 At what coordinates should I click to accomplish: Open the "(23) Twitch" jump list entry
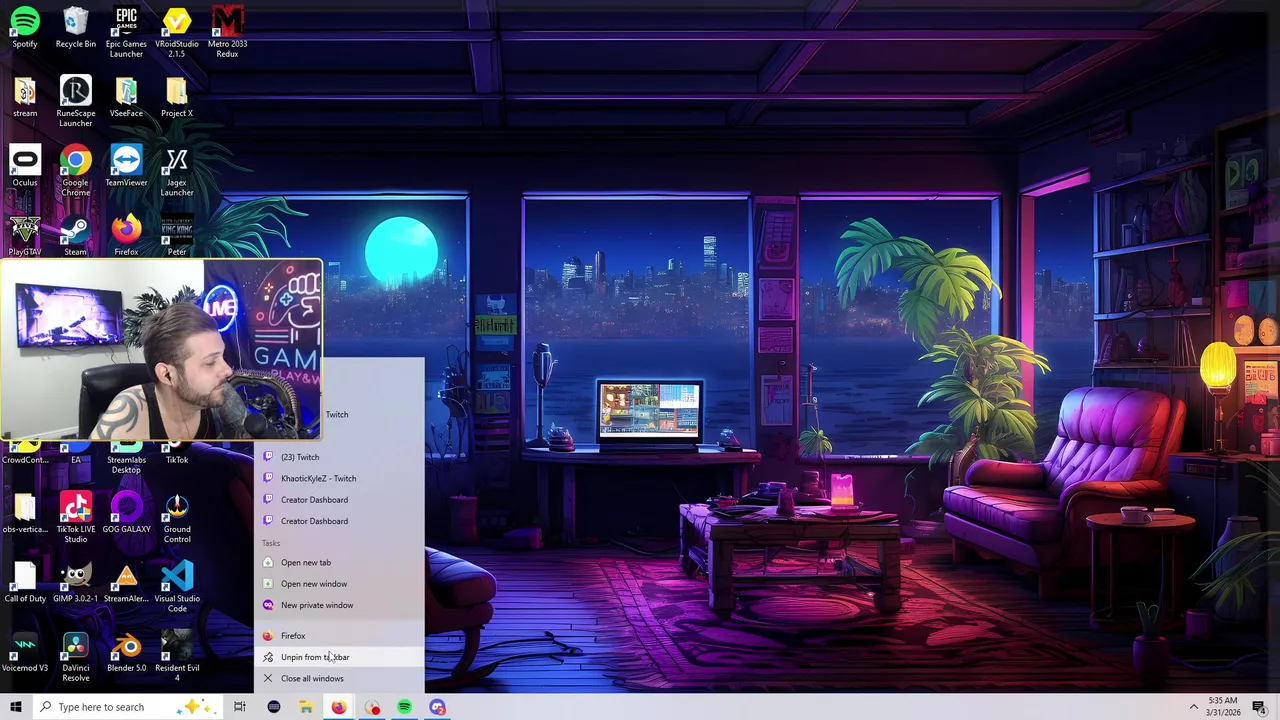[339, 457]
